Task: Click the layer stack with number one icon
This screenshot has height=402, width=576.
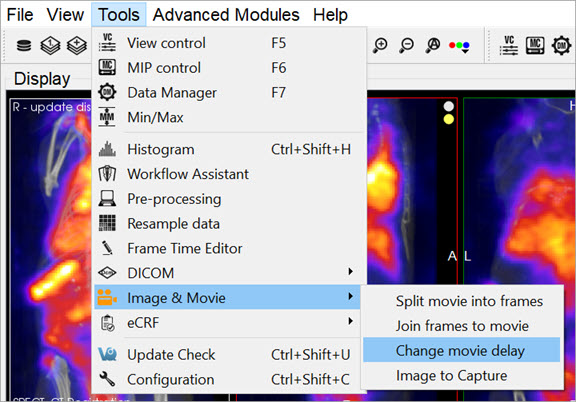Action: [x=50, y=46]
